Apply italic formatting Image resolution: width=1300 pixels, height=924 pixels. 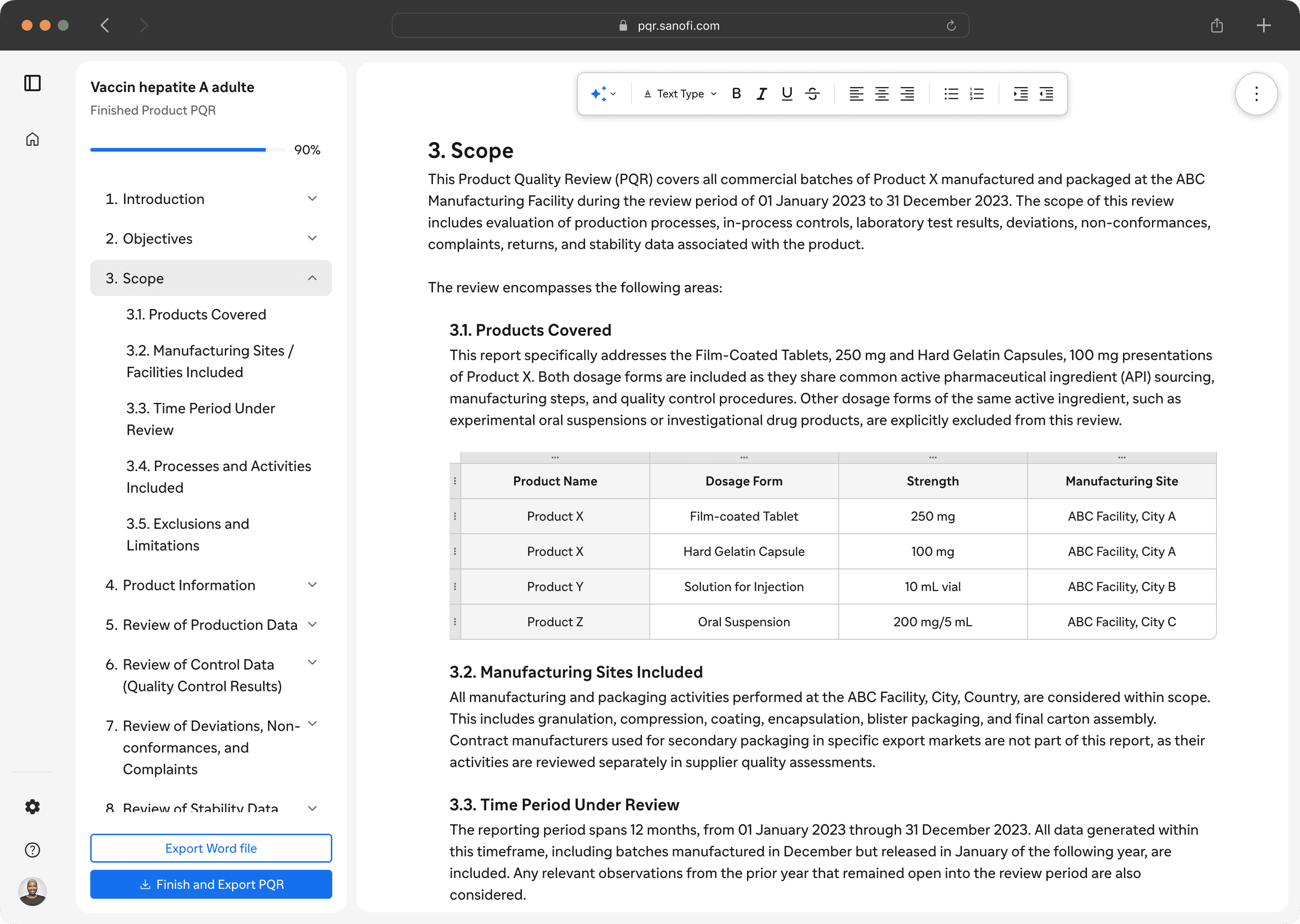tap(761, 94)
